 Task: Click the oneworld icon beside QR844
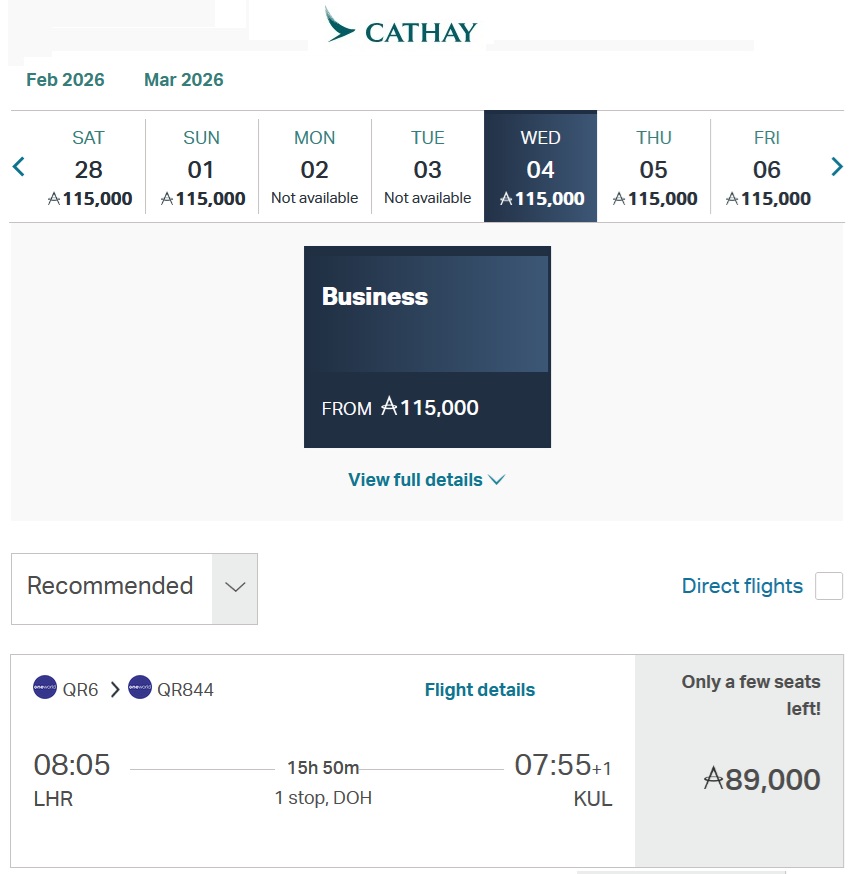point(140,688)
